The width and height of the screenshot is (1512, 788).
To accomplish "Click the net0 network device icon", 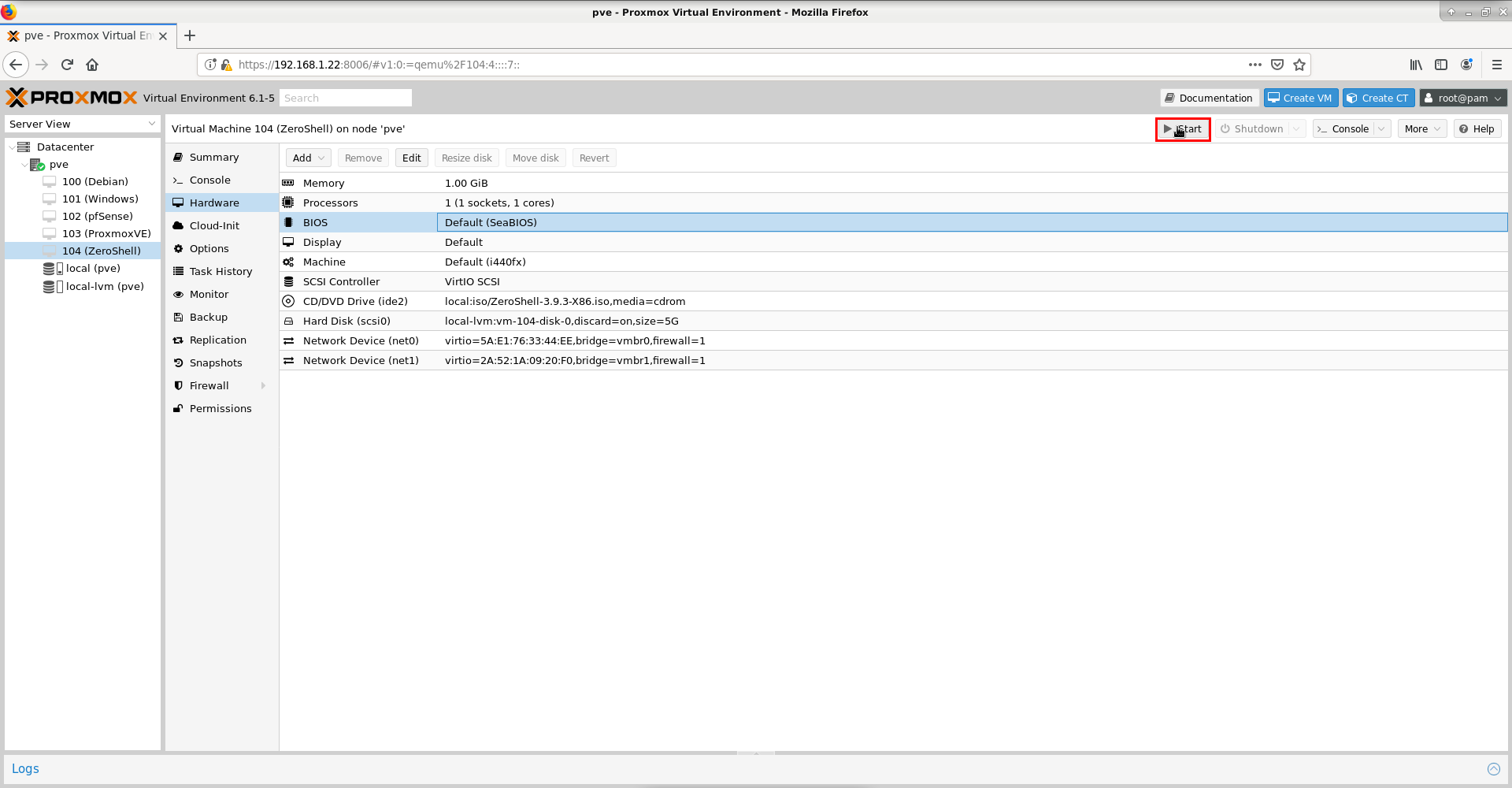I will [288, 340].
